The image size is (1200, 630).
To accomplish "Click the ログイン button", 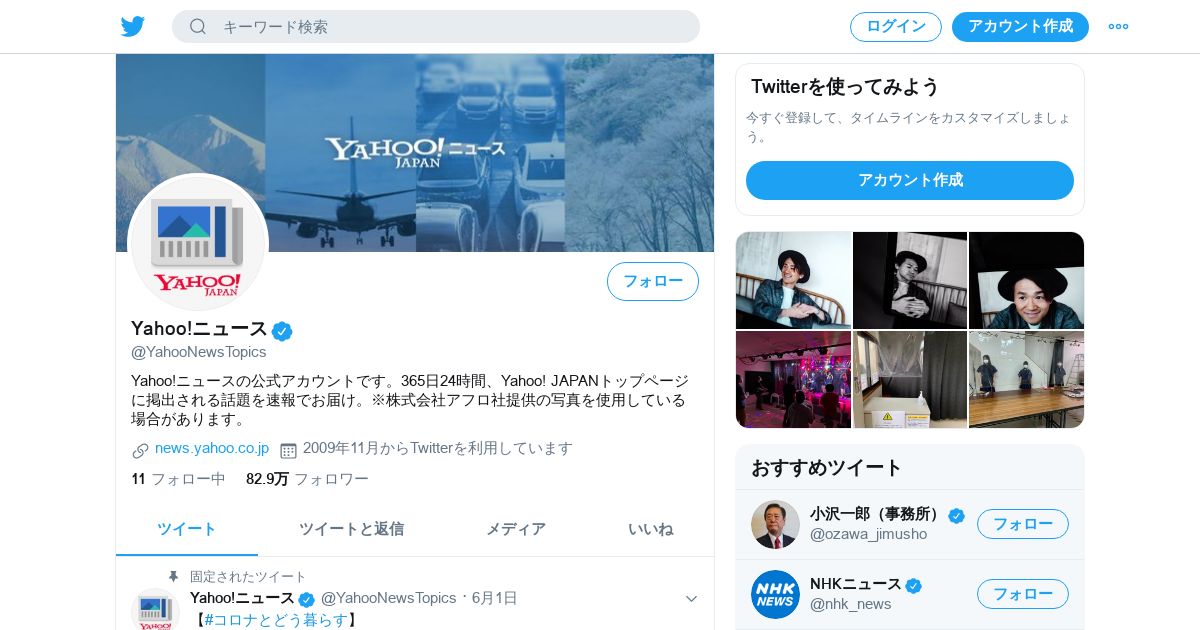I will [896, 27].
